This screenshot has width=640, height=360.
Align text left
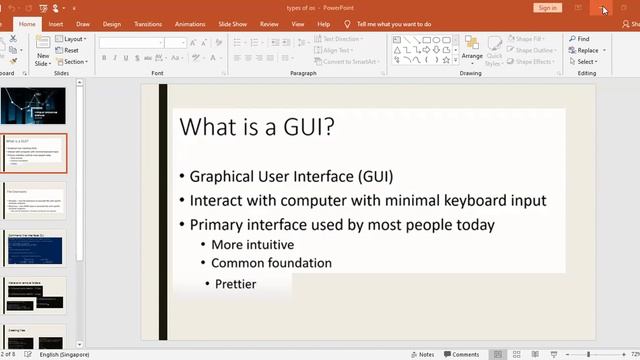(x=237, y=58)
